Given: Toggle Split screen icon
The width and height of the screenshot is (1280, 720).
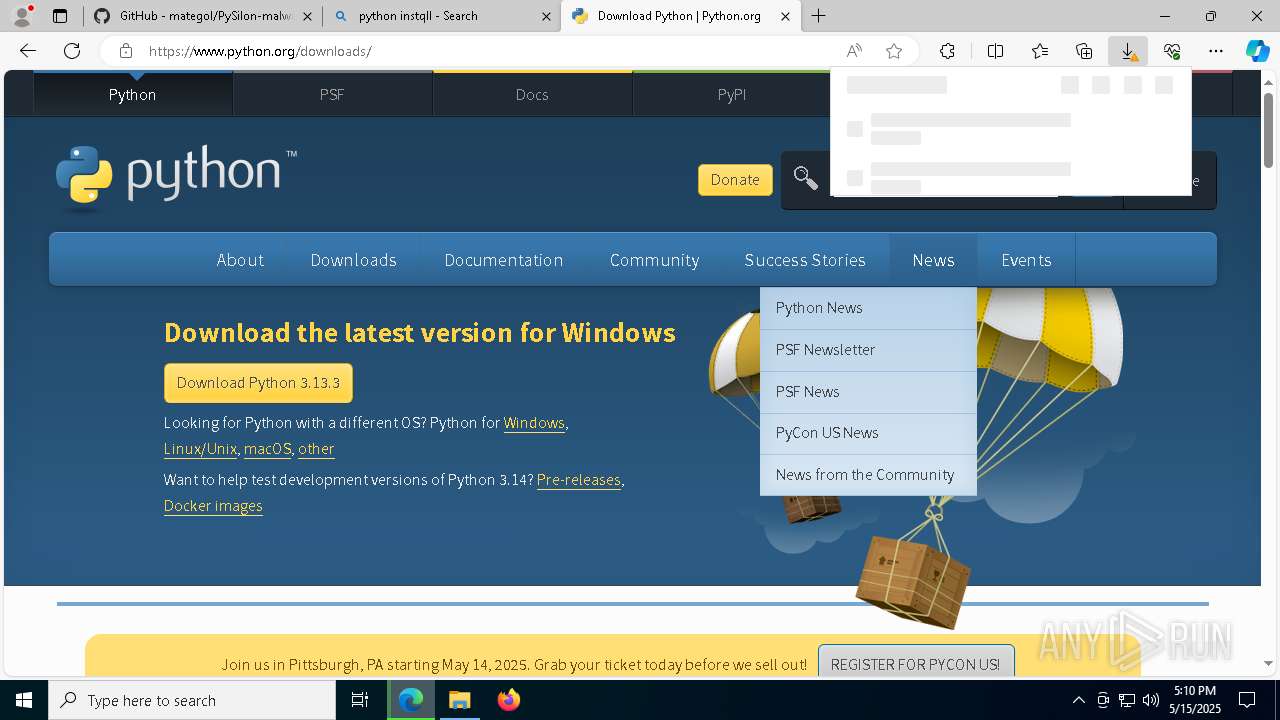Looking at the screenshot, I should tap(995, 51).
